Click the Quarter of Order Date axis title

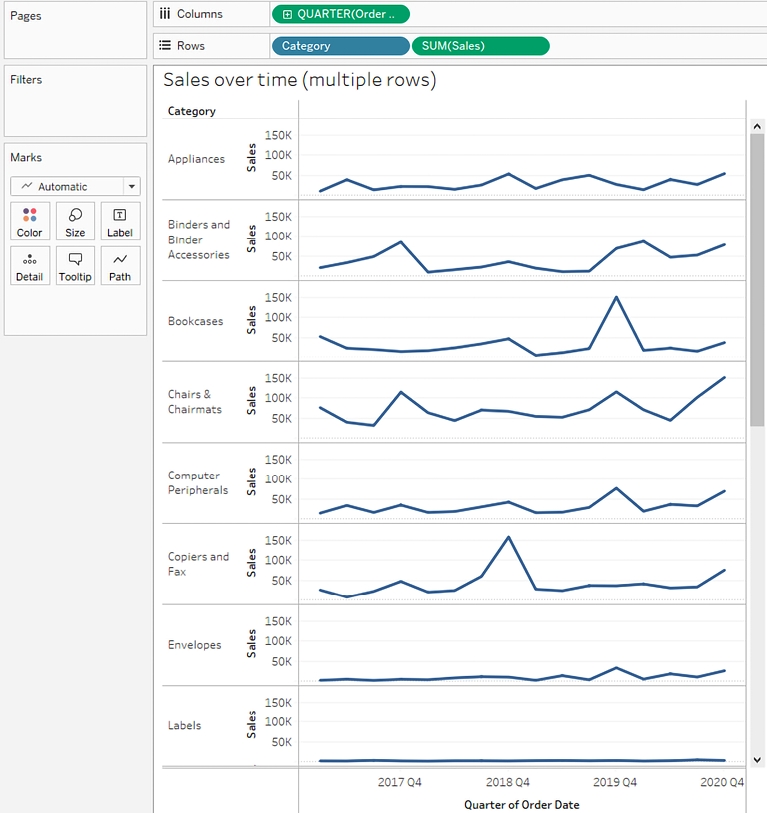coord(521,804)
